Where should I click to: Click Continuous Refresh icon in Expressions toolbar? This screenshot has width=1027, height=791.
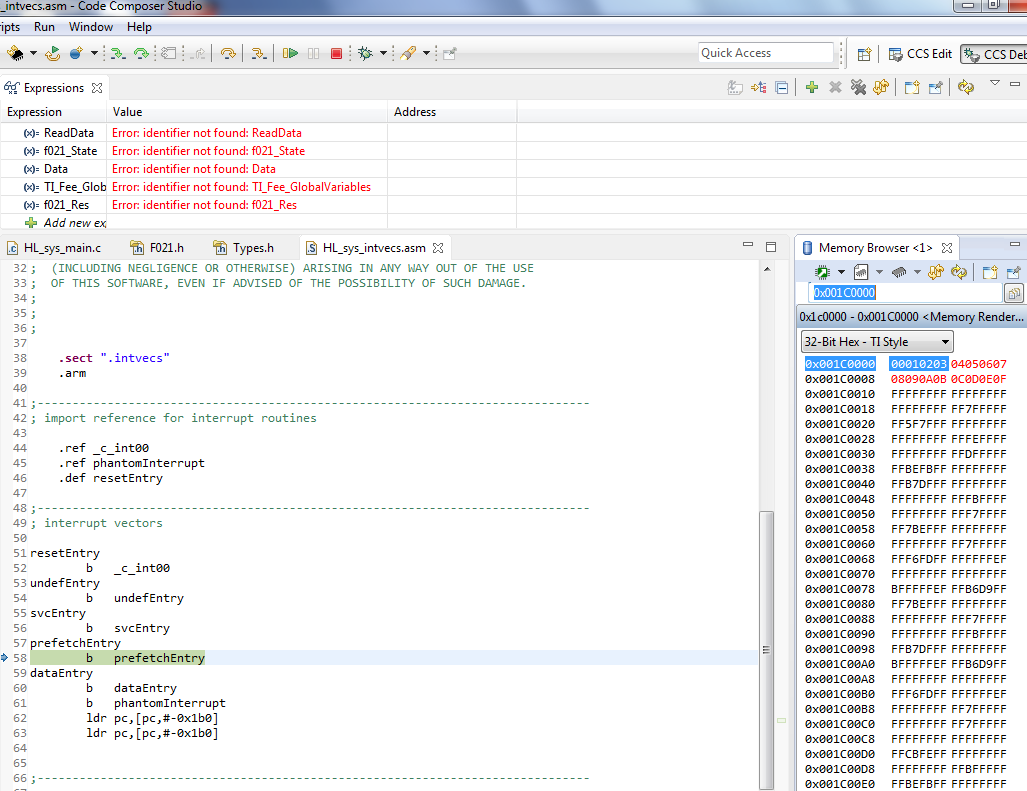[881, 86]
